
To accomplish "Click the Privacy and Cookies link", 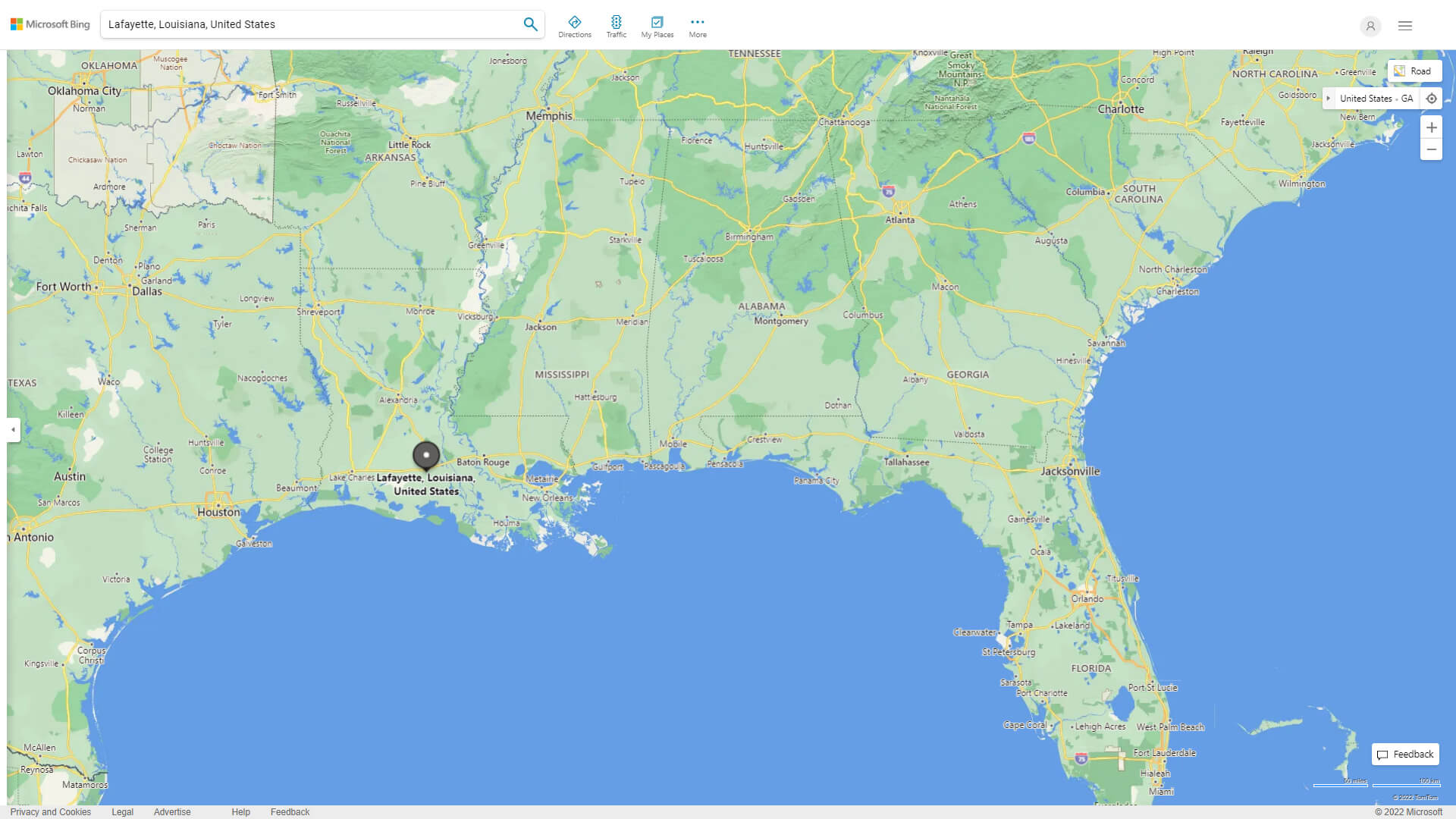I will coord(49,811).
